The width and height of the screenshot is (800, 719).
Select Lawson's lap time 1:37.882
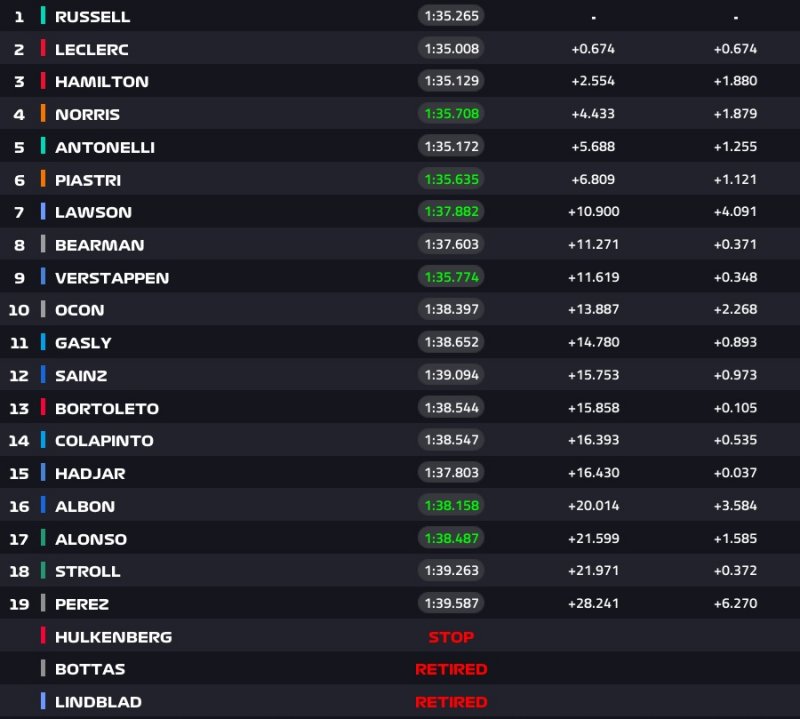(x=451, y=212)
